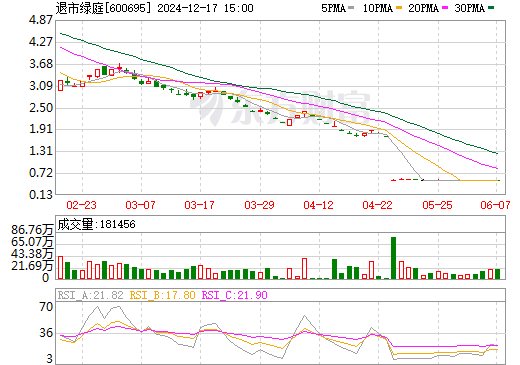Click the 43.38万 volume axis label
520x365 pixels.
tap(32, 254)
